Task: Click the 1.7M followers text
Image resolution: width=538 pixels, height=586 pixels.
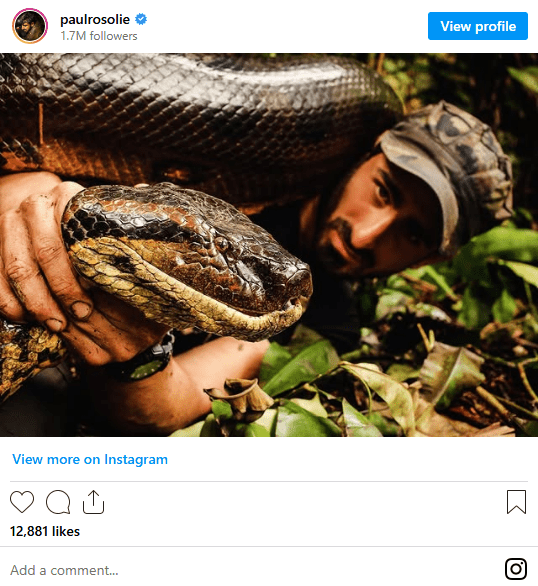Action: 99,36
